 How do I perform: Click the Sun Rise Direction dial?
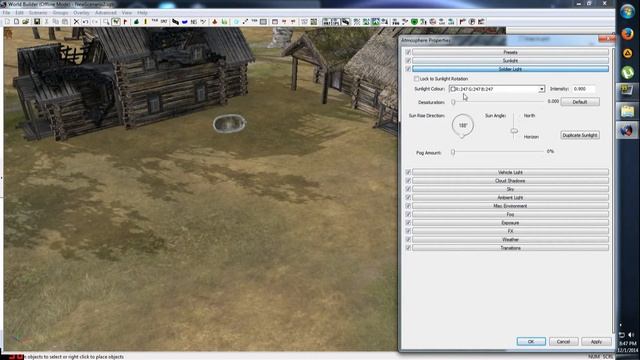pos(463,125)
